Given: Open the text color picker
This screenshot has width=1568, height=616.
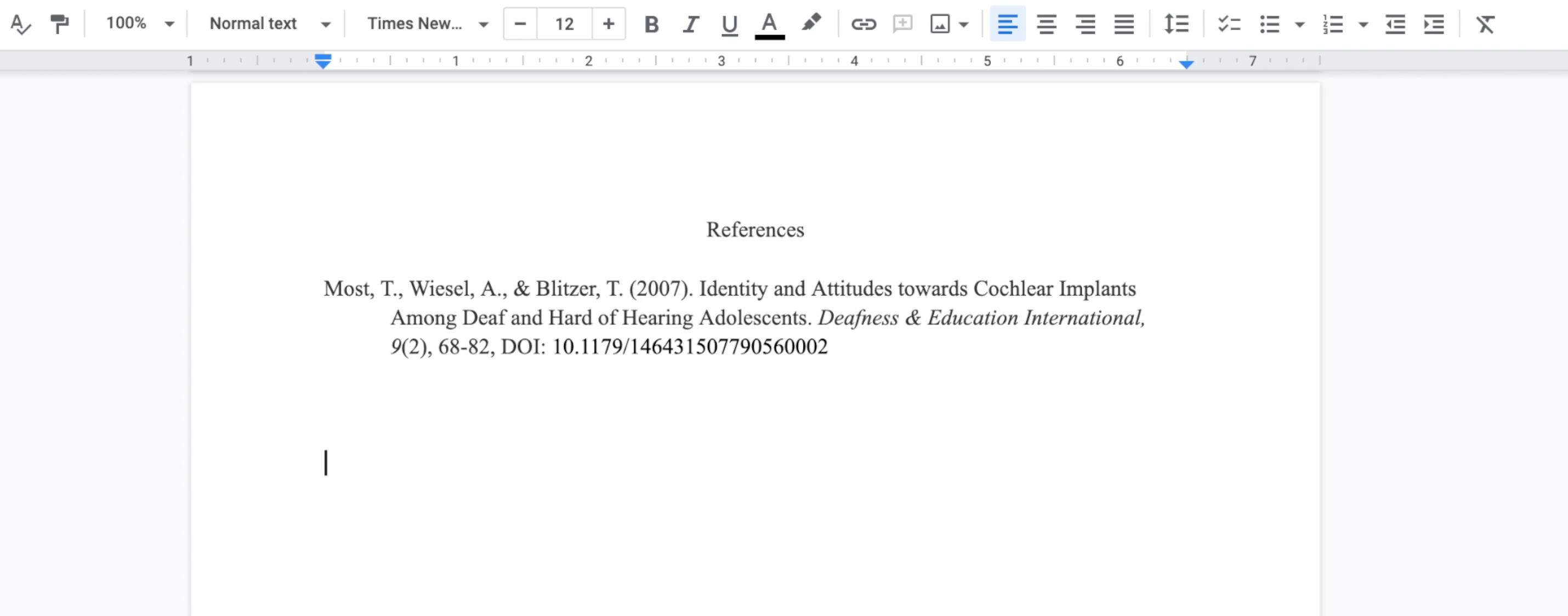Looking at the screenshot, I should [769, 25].
